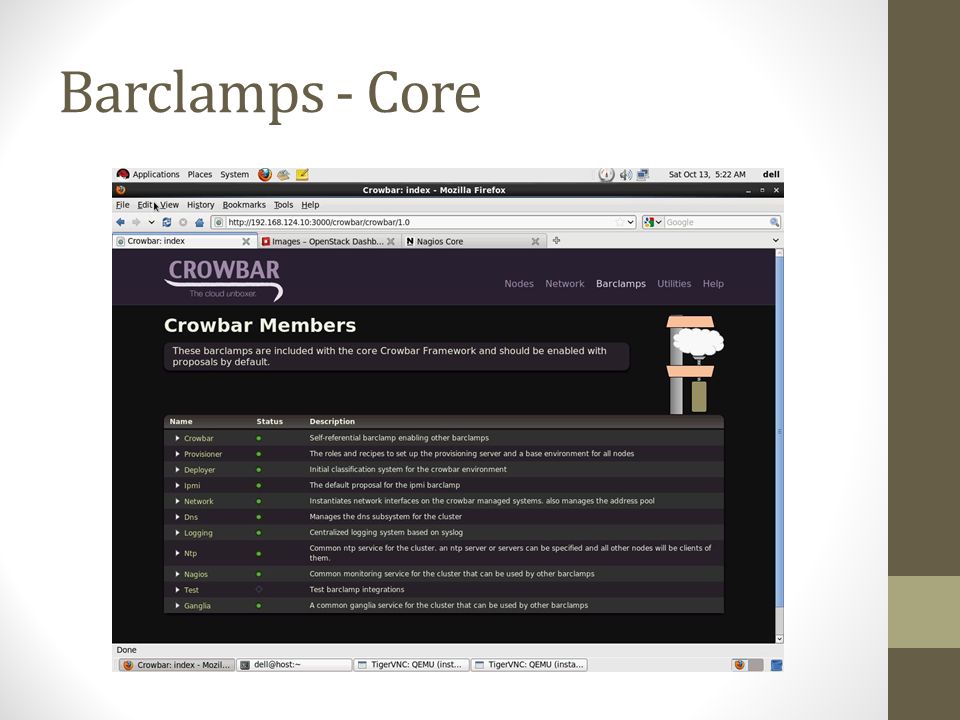The height and width of the screenshot is (720, 960).
Task: Click the clock Sat Oct 13, 5:22 AM
Action: pyautogui.click(x=707, y=174)
